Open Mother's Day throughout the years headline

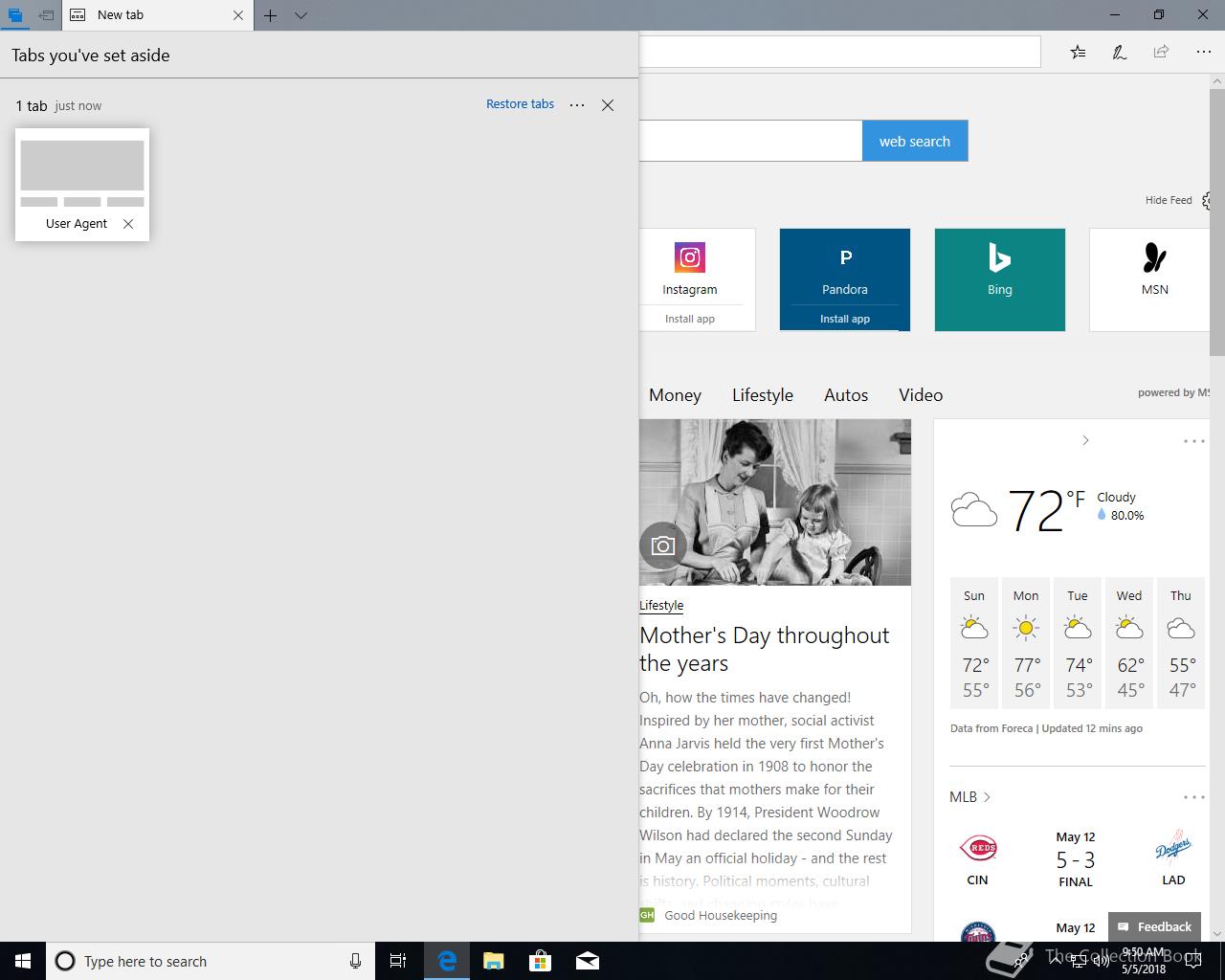tap(765, 650)
